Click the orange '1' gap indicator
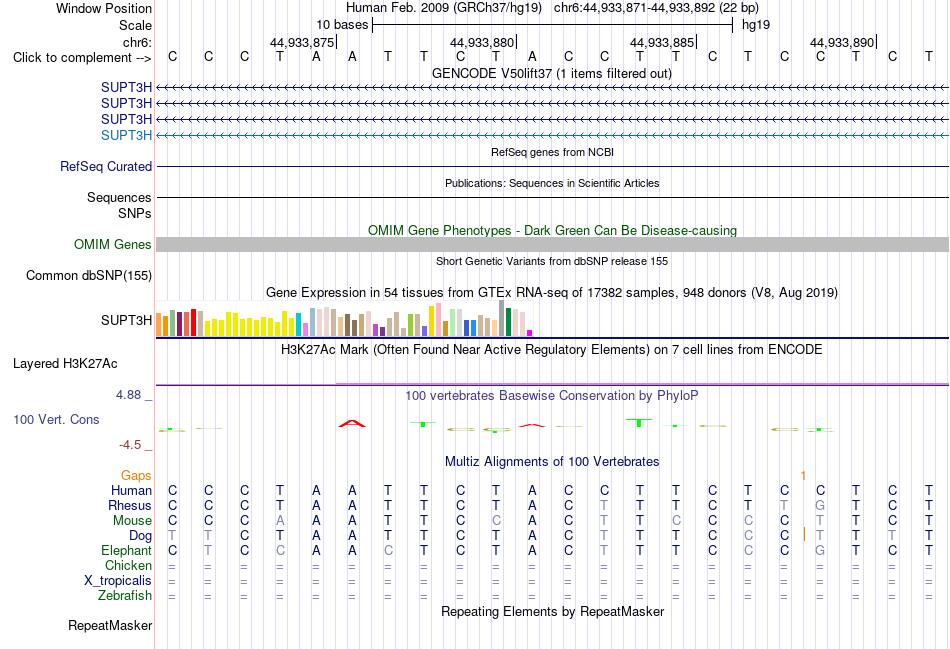 pos(803,476)
